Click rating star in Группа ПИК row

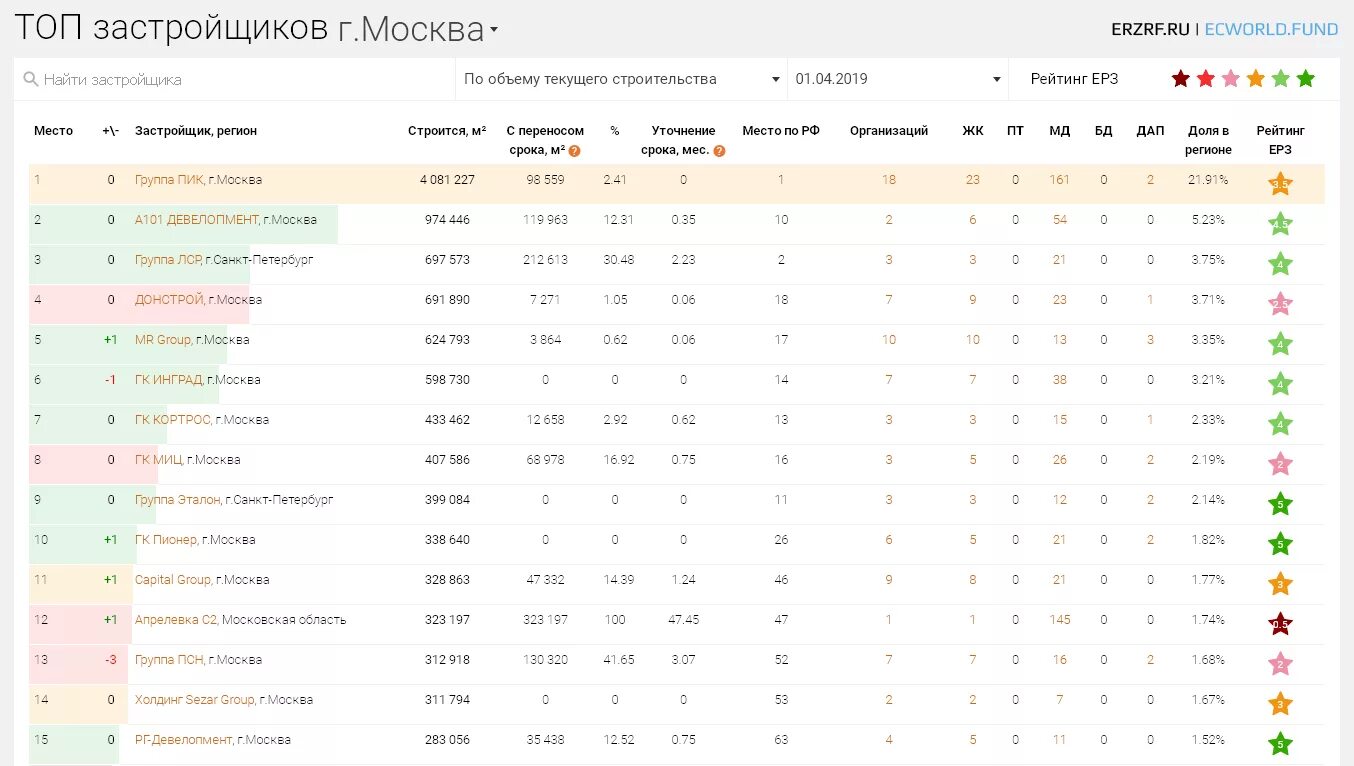[x=1281, y=184]
